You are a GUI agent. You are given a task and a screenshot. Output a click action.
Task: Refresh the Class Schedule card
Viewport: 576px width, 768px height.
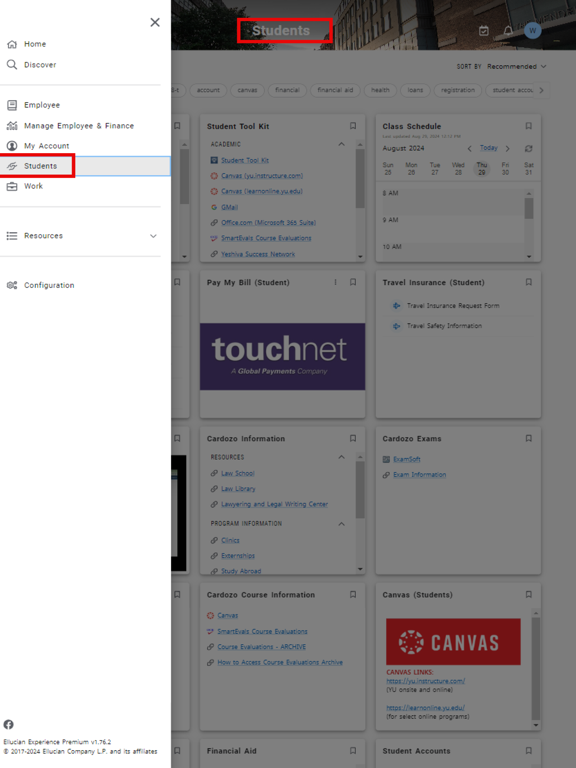[528, 148]
